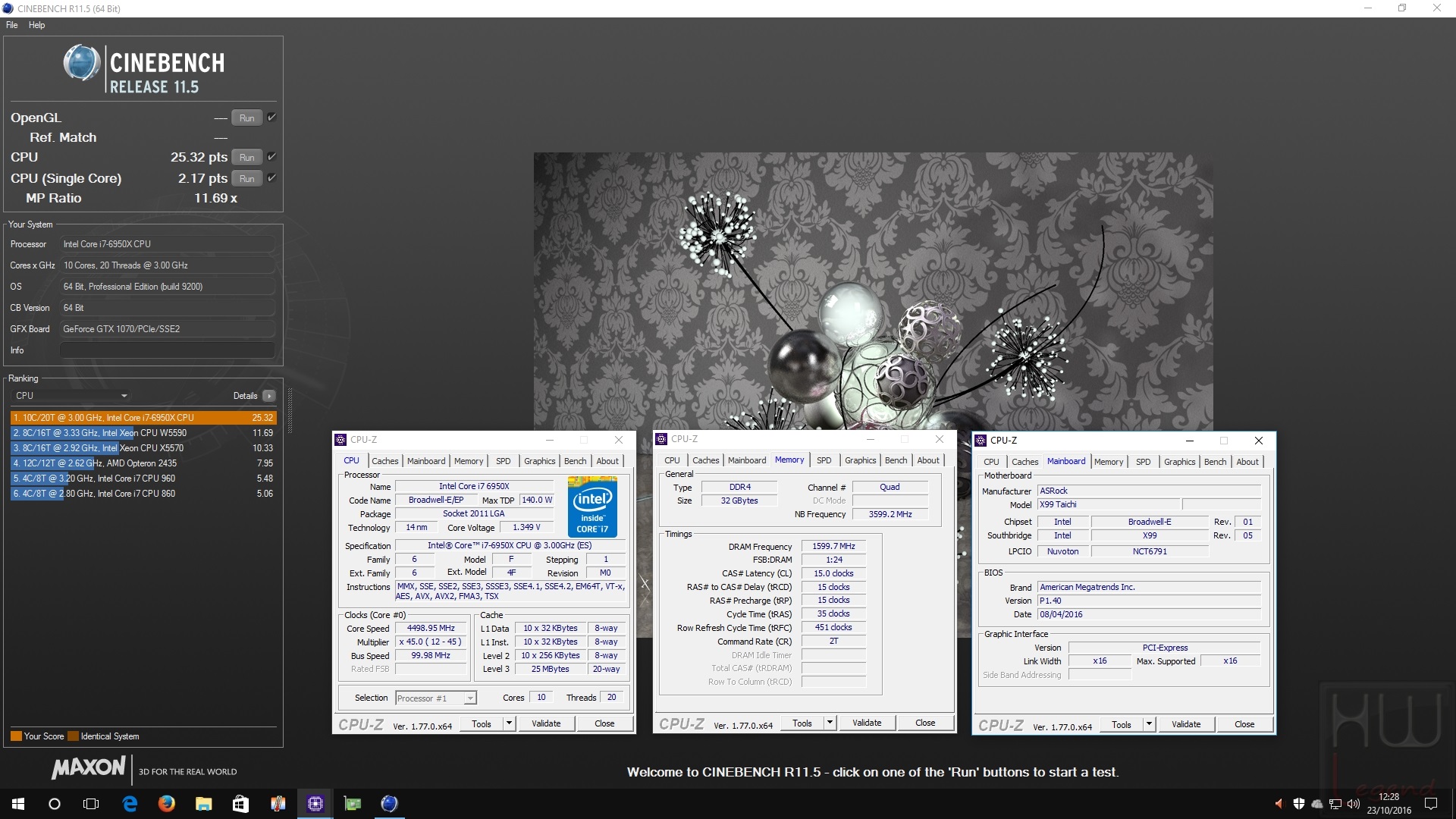Click Close button in middle CPU-Z window
Viewport: 1456px width, 819px height.
925,723
